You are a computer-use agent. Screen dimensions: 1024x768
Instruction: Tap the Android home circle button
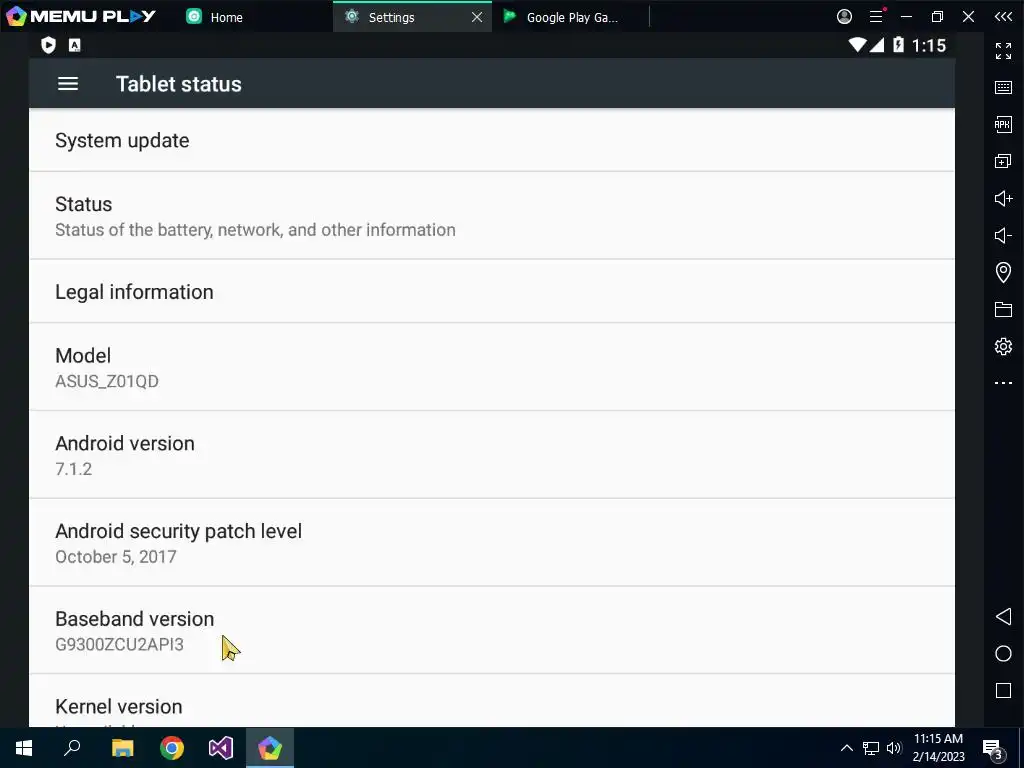1003,654
